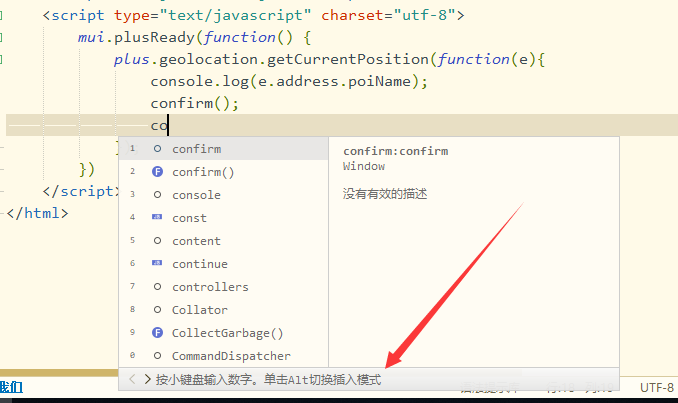
Task: Click the circle icon beside controllers
Action: click(x=157, y=287)
